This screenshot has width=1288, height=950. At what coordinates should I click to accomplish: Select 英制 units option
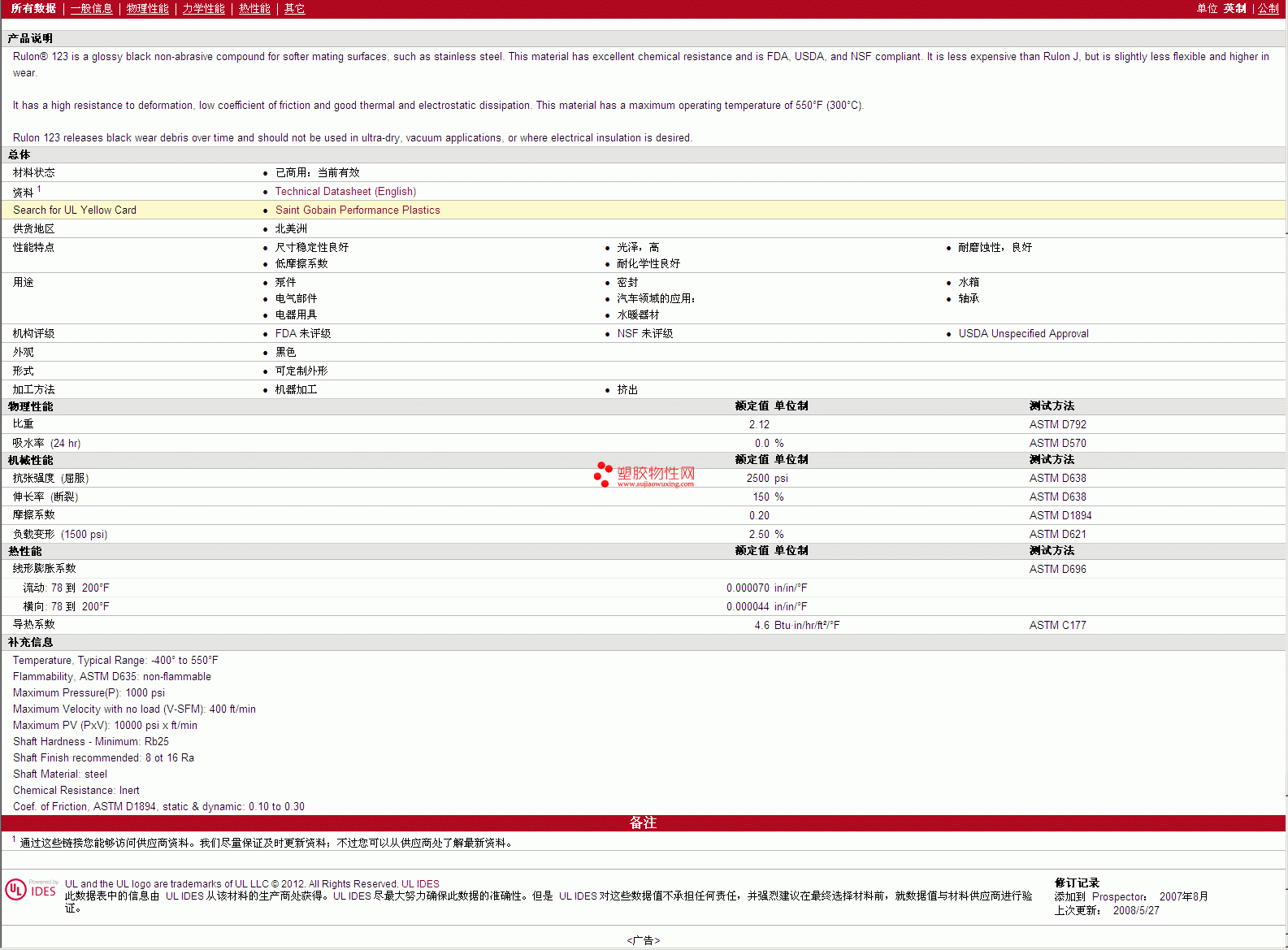pos(1234,9)
